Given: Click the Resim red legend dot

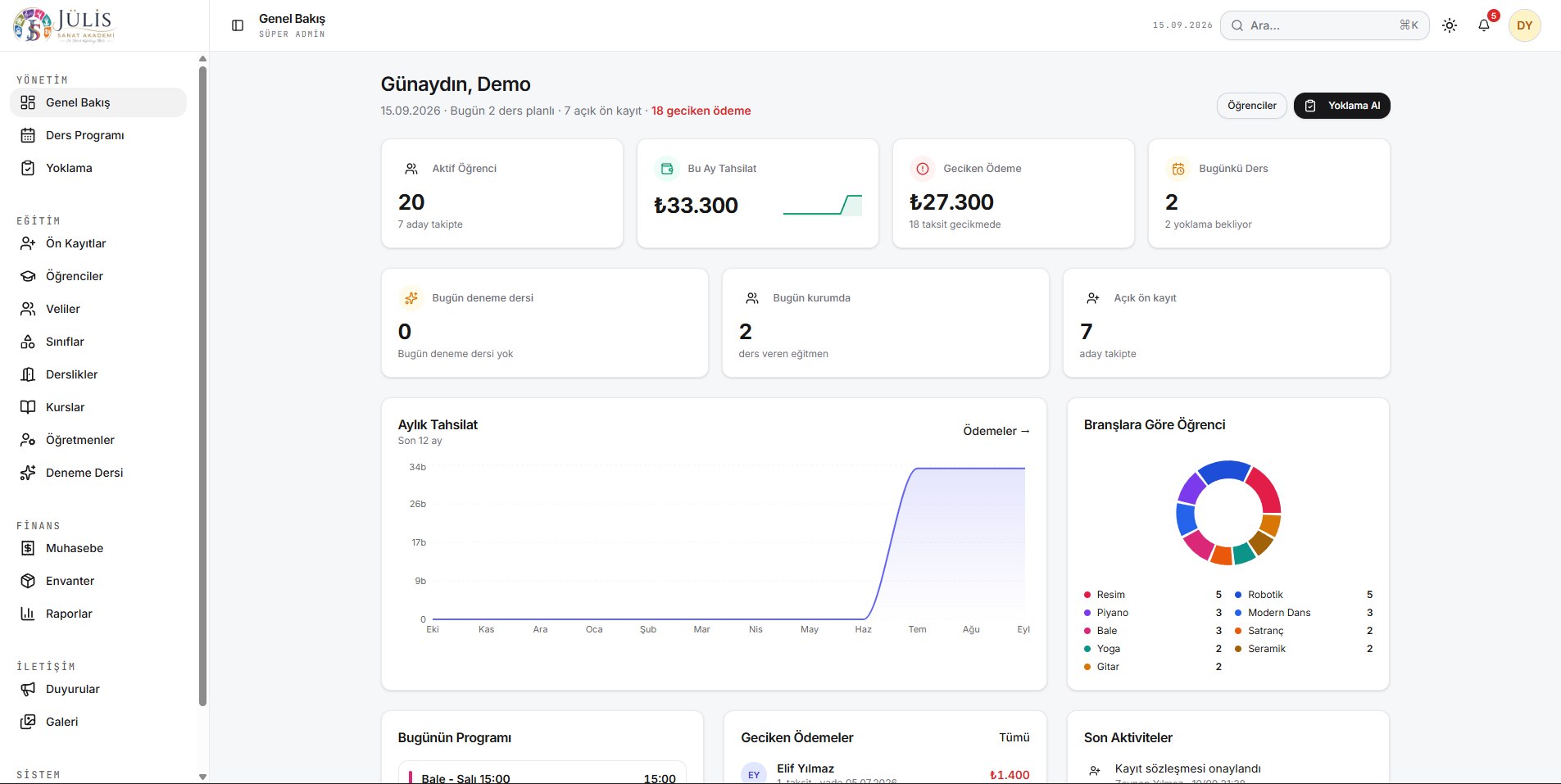Looking at the screenshot, I should coord(1087,595).
